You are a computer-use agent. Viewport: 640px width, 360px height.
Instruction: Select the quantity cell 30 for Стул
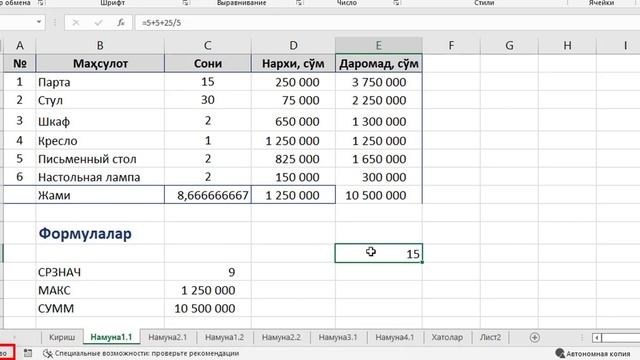(x=208, y=100)
